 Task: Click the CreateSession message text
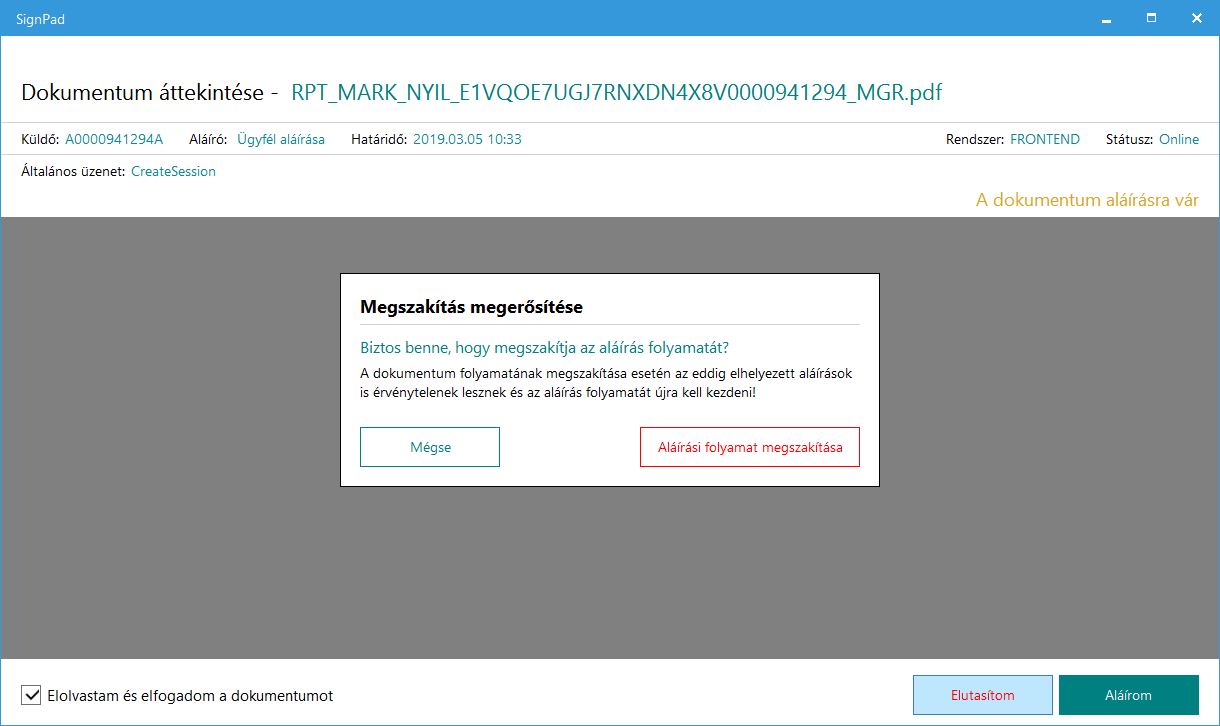point(173,171)
